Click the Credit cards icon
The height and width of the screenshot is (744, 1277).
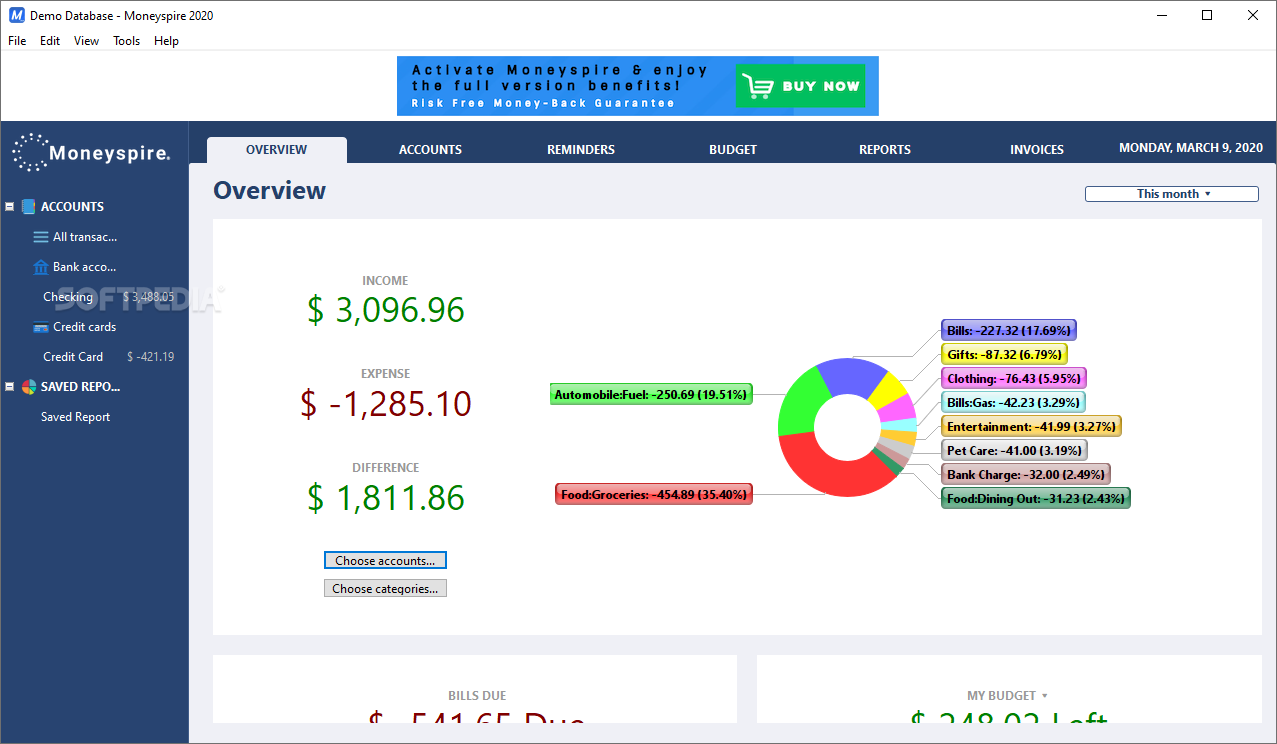click(x=40, y=327)
